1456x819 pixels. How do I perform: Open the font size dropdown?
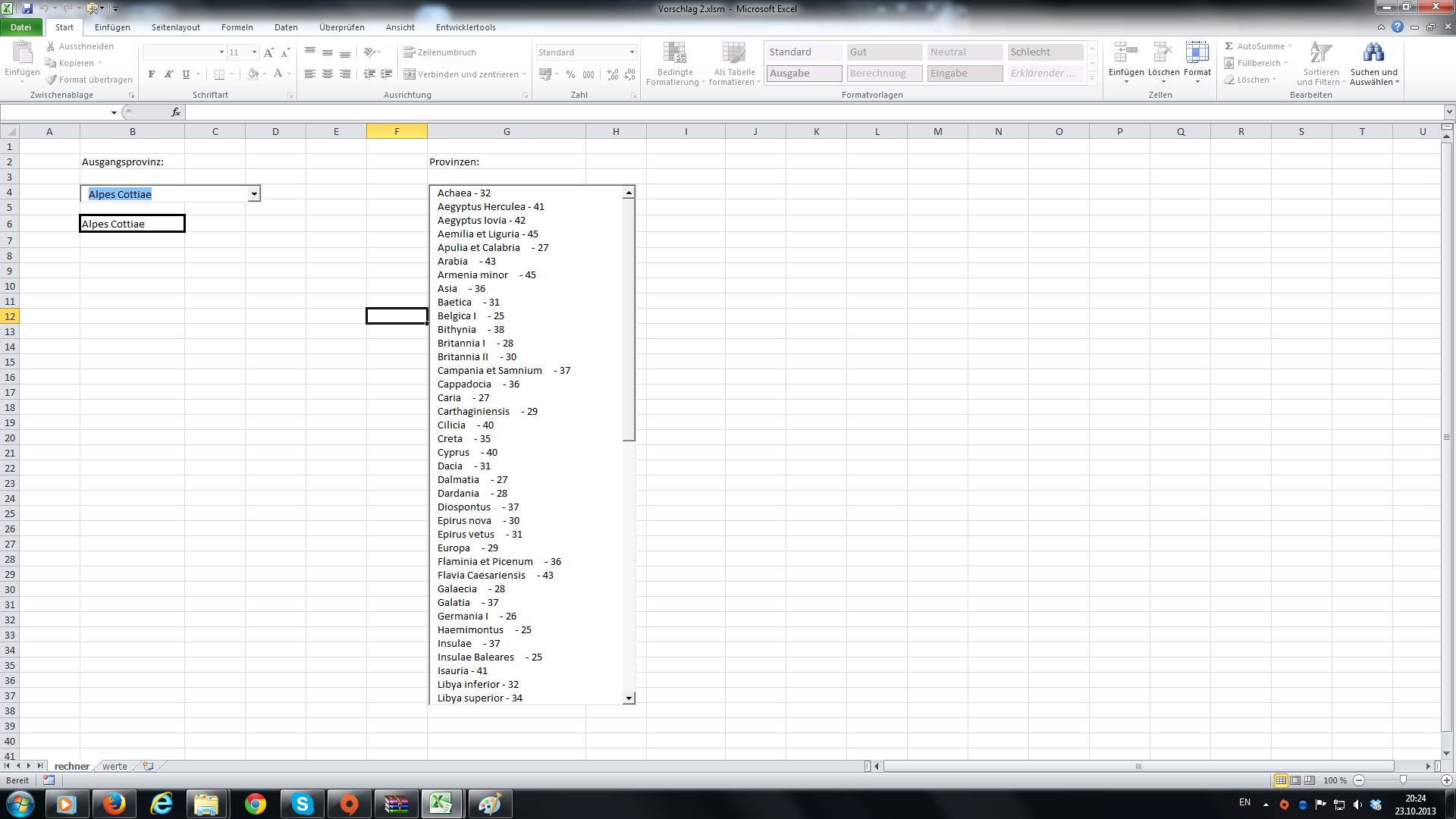coord(254,52)
